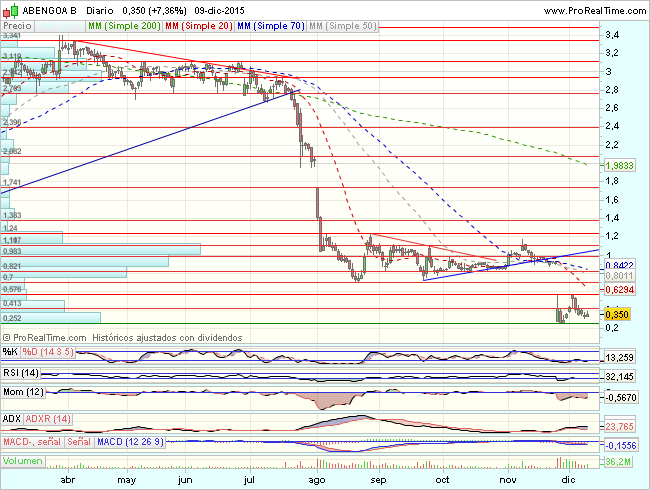Click the 0,252 volume profile level label
The height and width of the screenshot is (490, 650).
12,318
